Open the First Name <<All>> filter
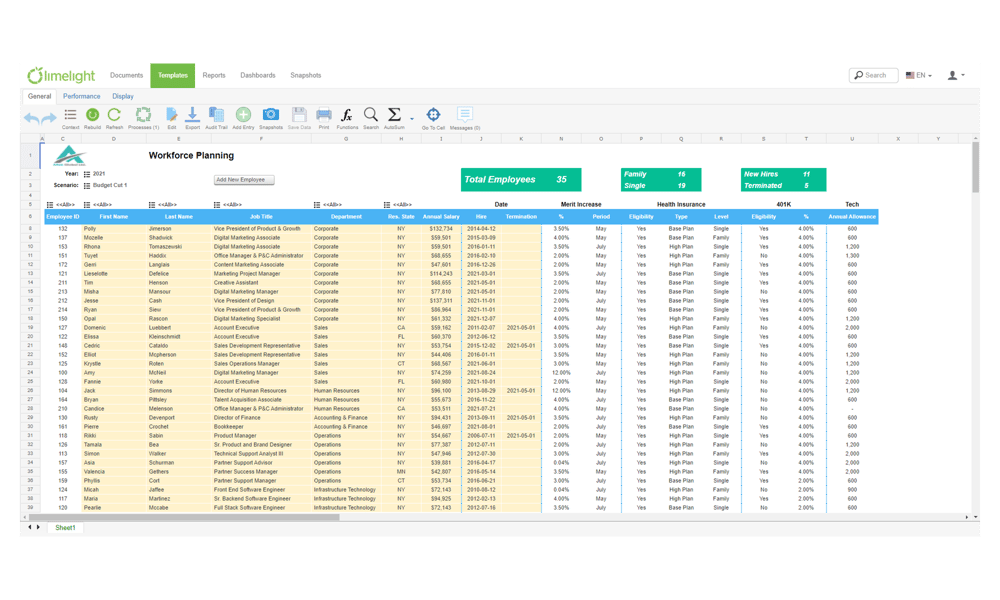 click(x=98, y=205)
